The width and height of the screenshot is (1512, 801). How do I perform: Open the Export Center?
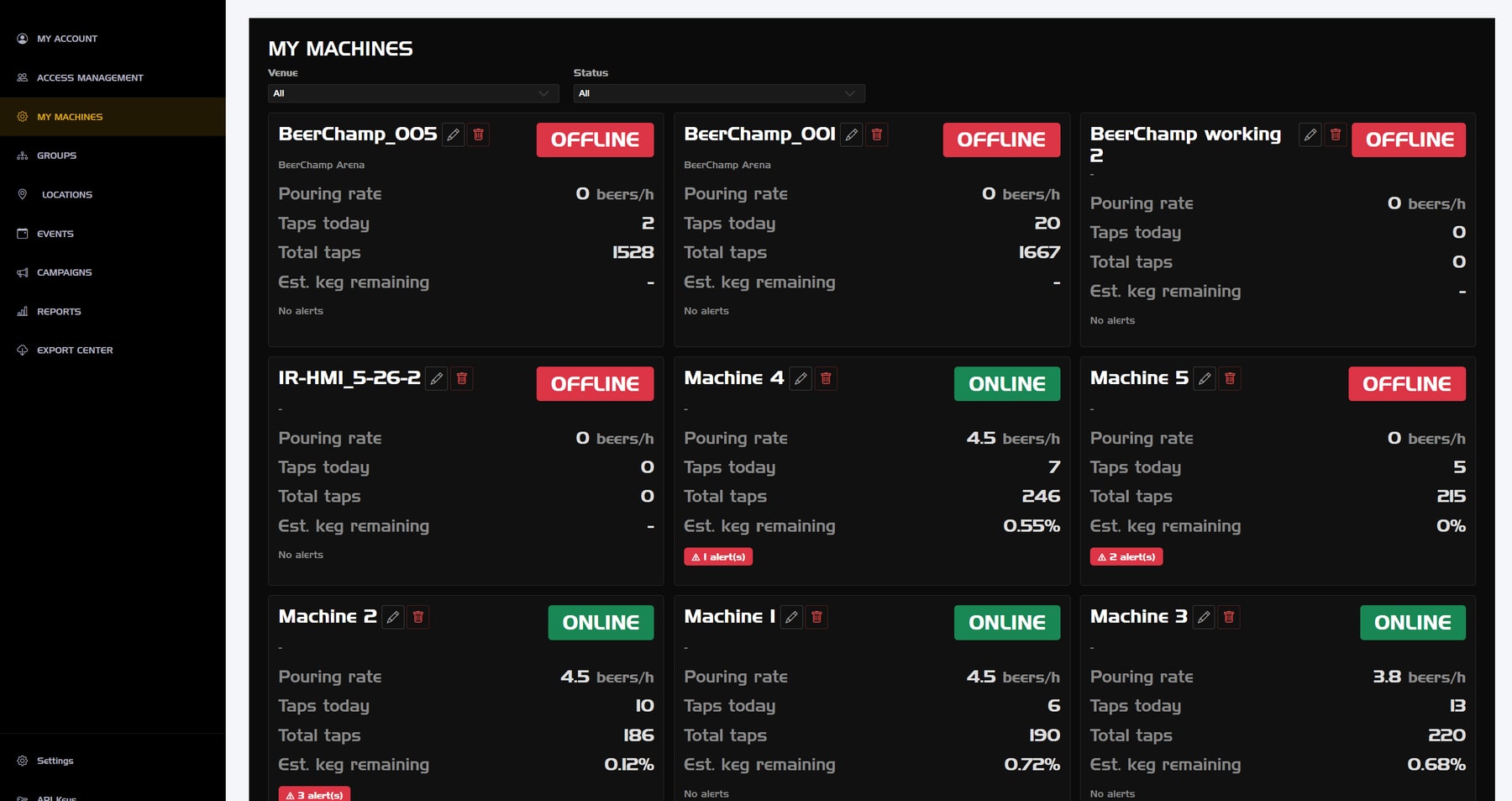point(113,350)
